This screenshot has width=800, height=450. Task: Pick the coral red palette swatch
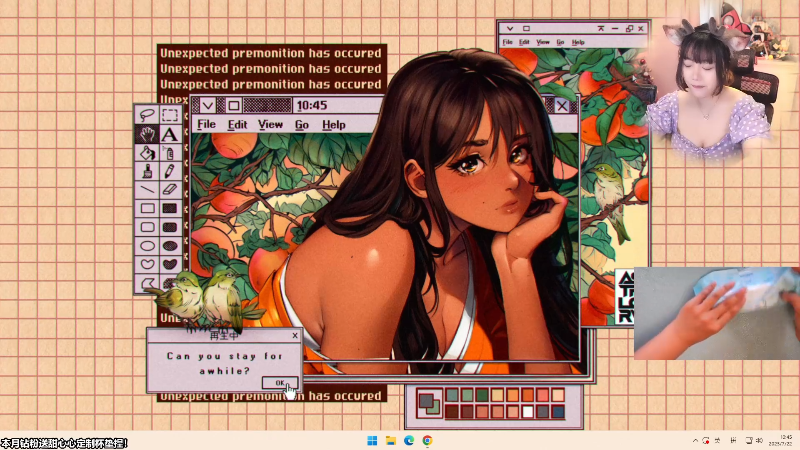point(543,394)
